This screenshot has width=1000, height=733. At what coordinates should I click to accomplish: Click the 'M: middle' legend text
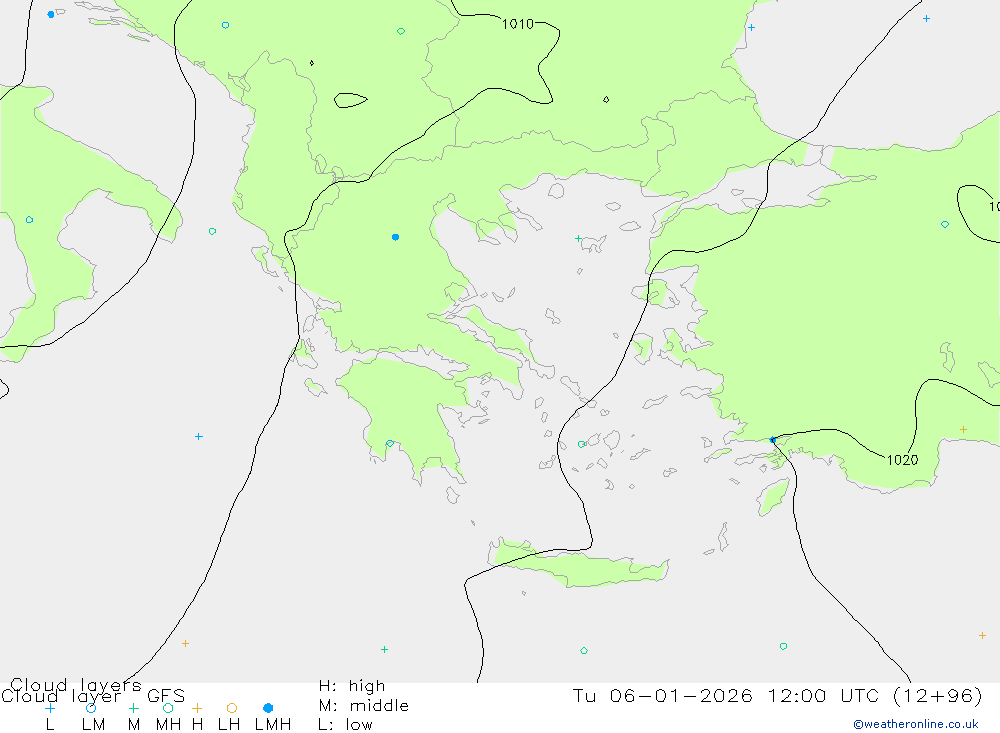[x=364, y=706]
